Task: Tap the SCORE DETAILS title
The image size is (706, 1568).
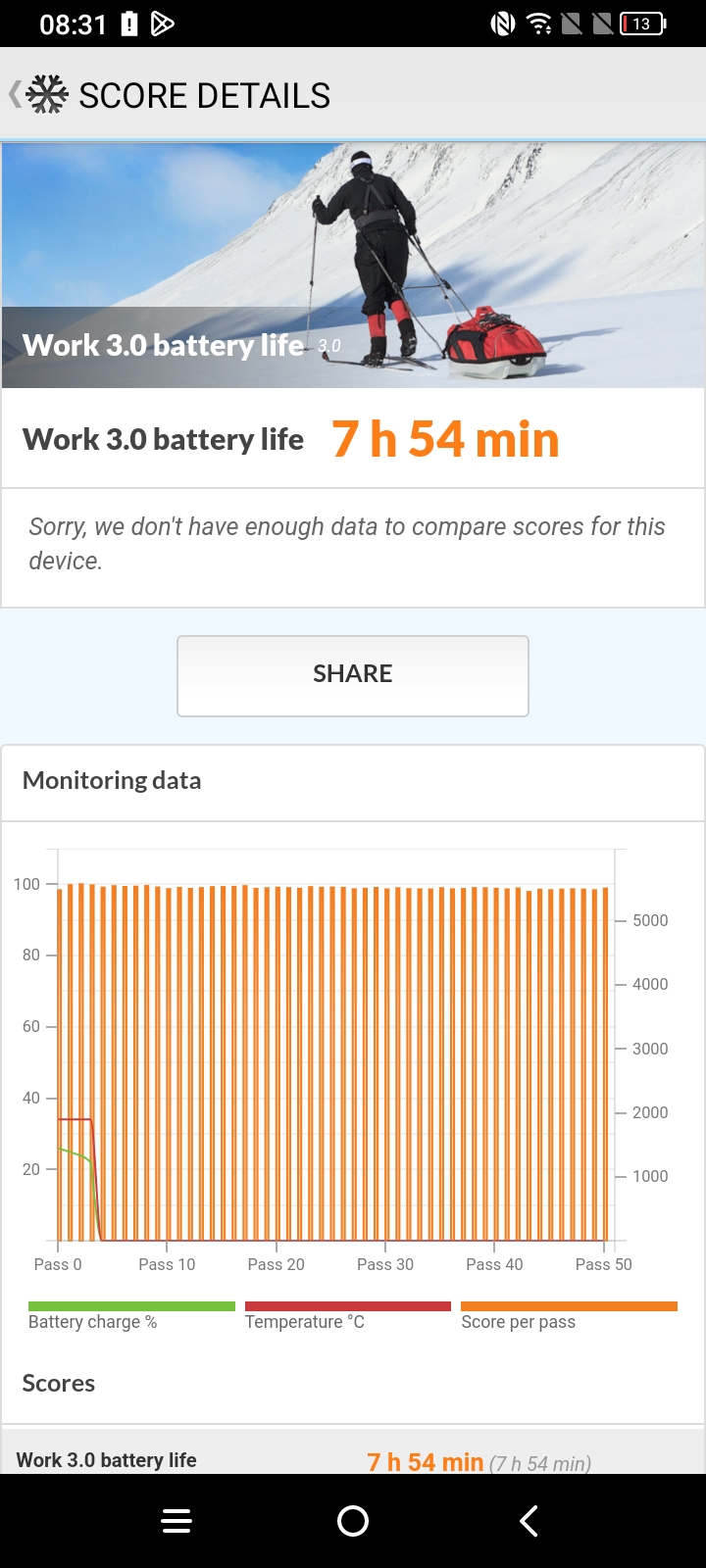Action: pyautogui.click(x=204, y=96)
